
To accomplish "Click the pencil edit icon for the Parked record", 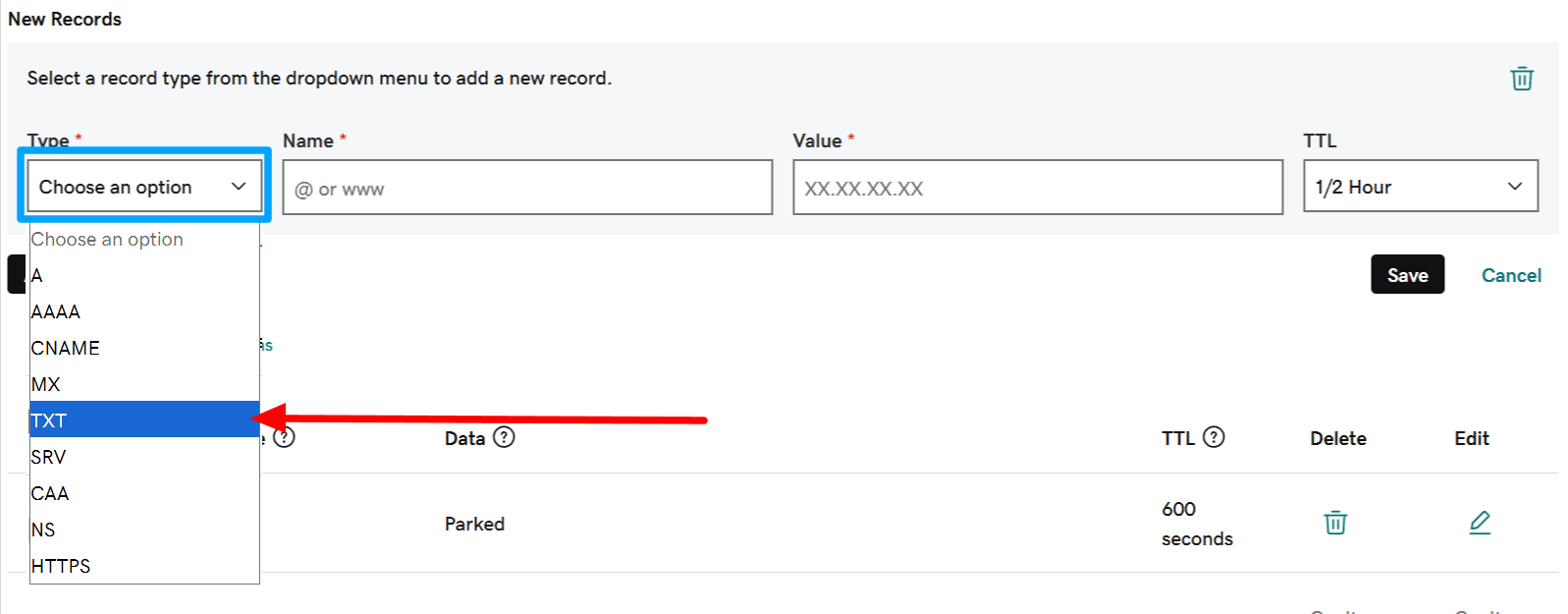I will tap(1480, 523).
